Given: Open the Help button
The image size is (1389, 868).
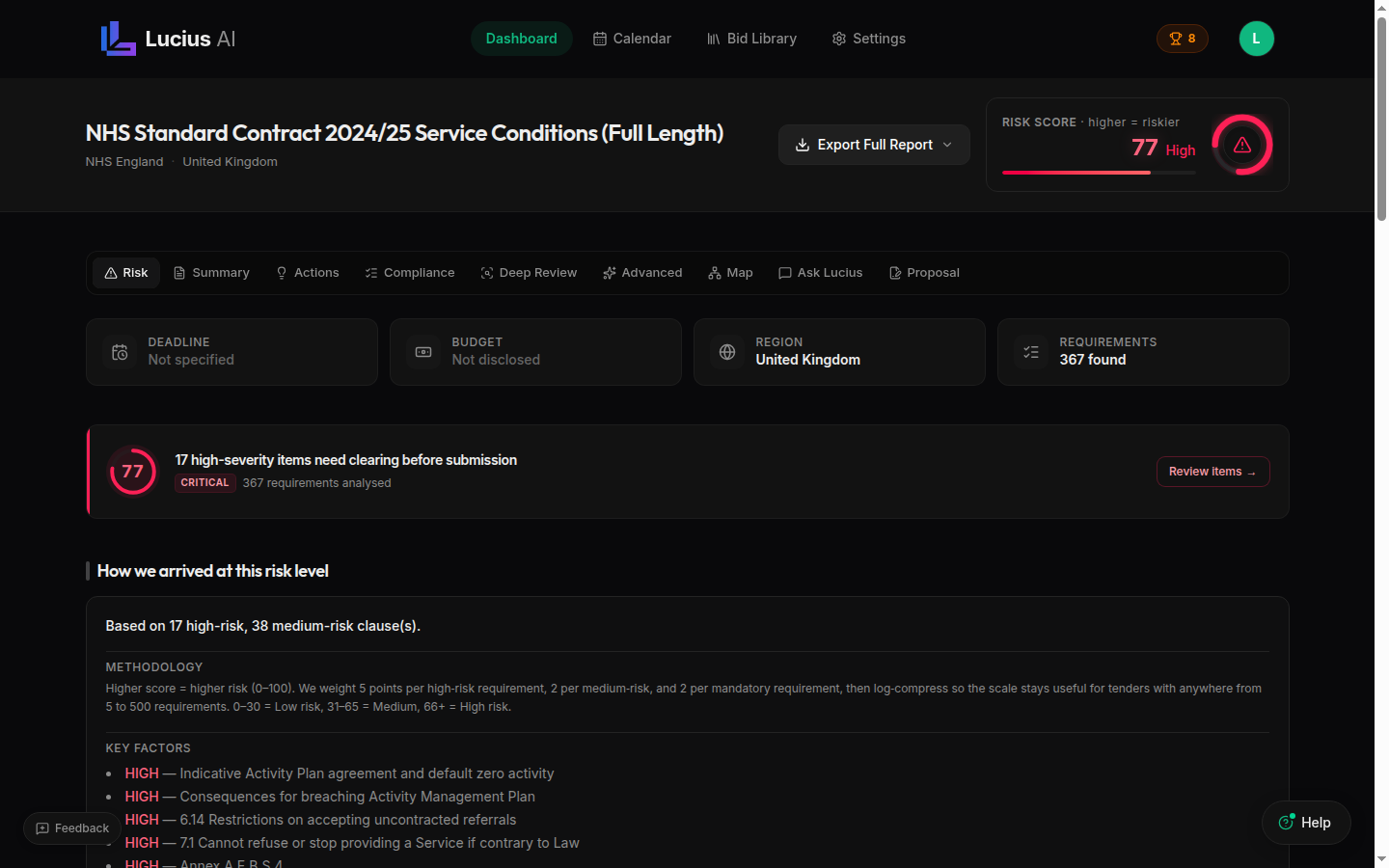Looking at the screenshot, I should [1306, 823].
